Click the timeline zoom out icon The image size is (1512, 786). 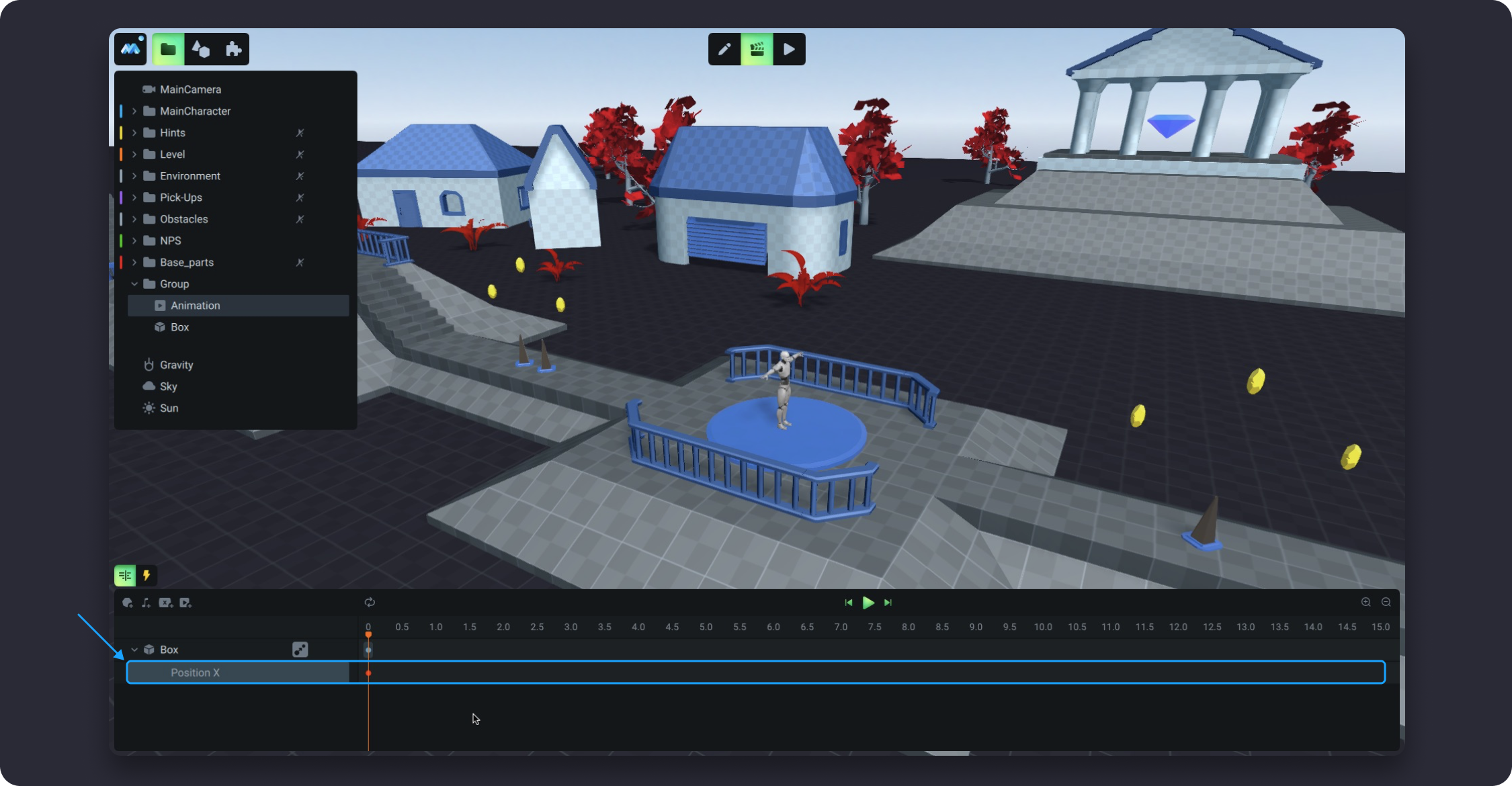coord(1386,602)
